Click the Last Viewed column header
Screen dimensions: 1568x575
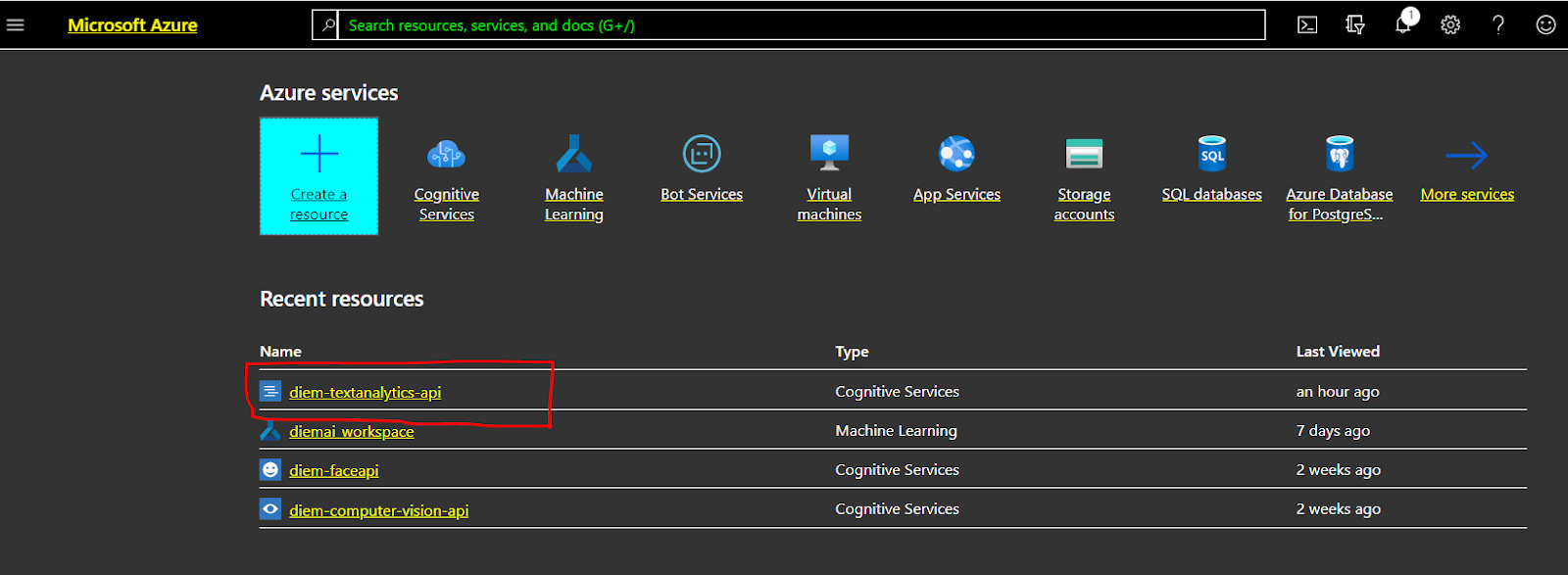point(1338,351)
